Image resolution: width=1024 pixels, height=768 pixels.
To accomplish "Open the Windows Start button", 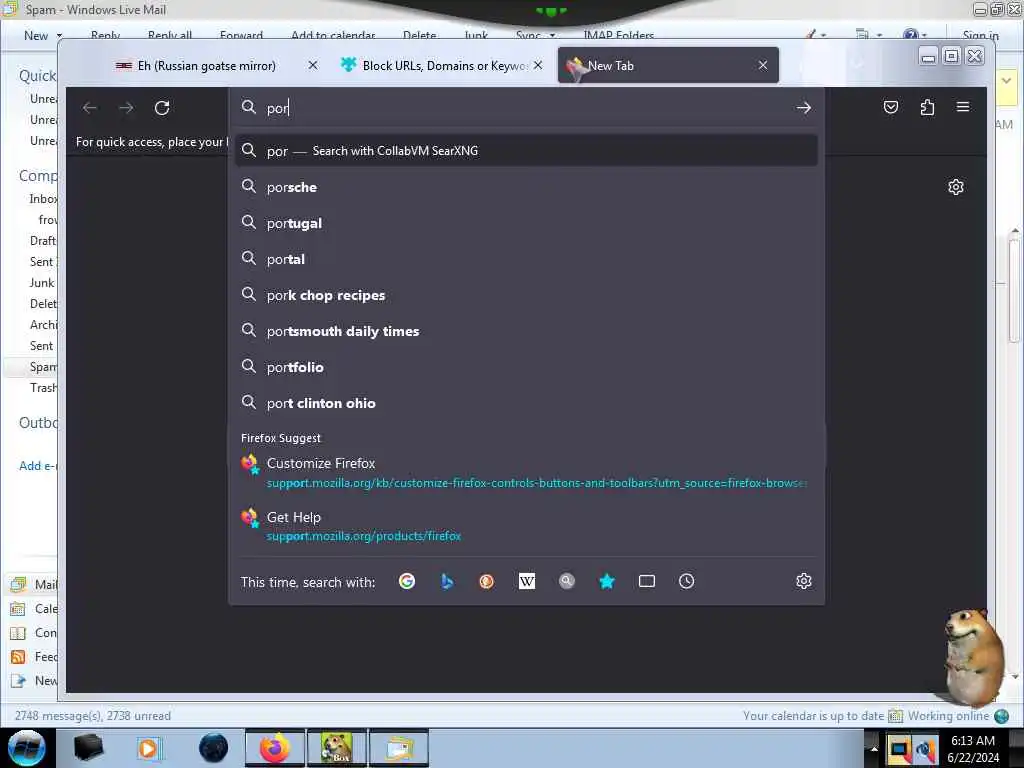I will [27, 748].
